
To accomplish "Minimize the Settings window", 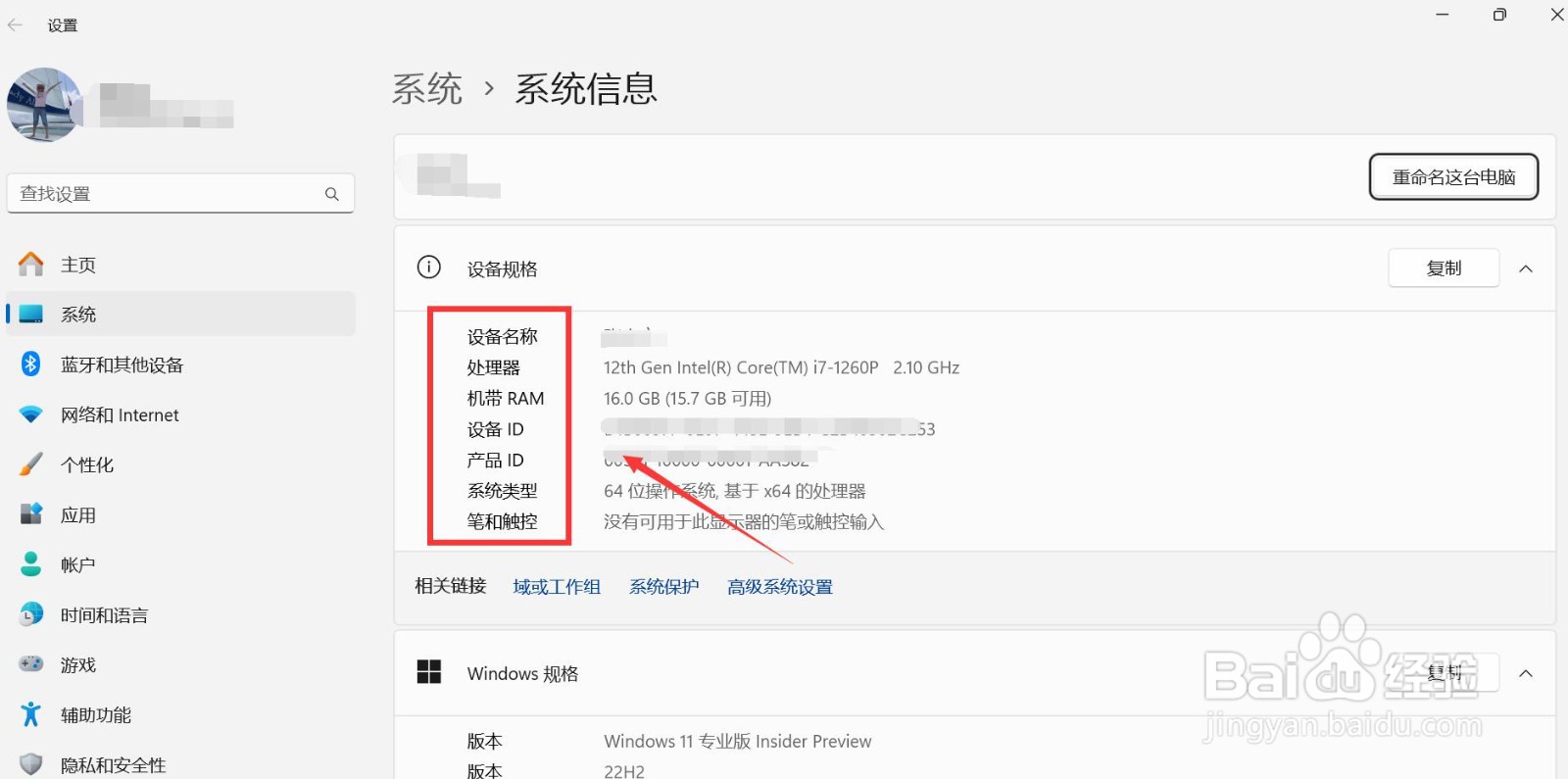I will 1443,15.
